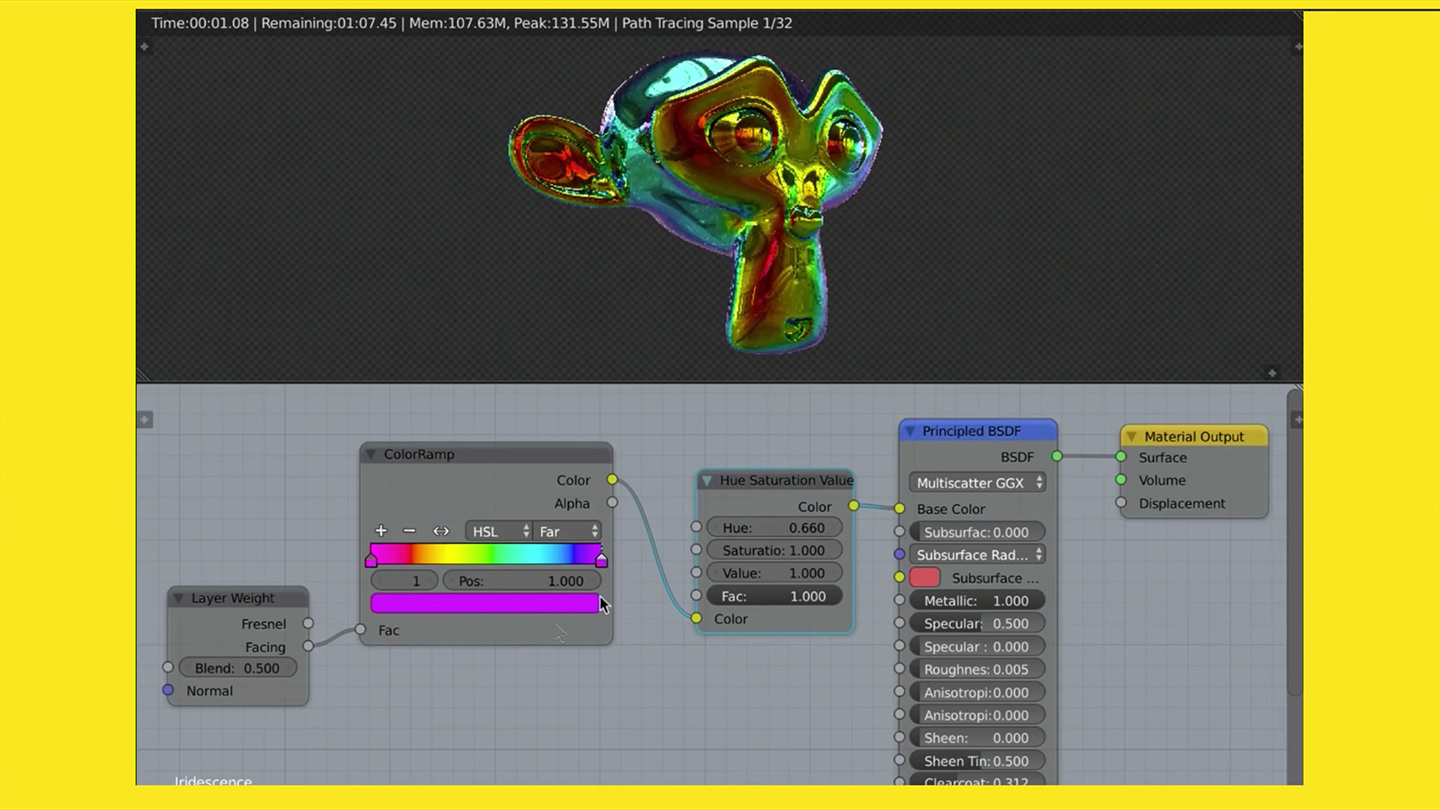The height and width of the screenshot is (810, 1440).
Task: Remove the selected ColorRamp color stop
Action: (x=409, y=531)
